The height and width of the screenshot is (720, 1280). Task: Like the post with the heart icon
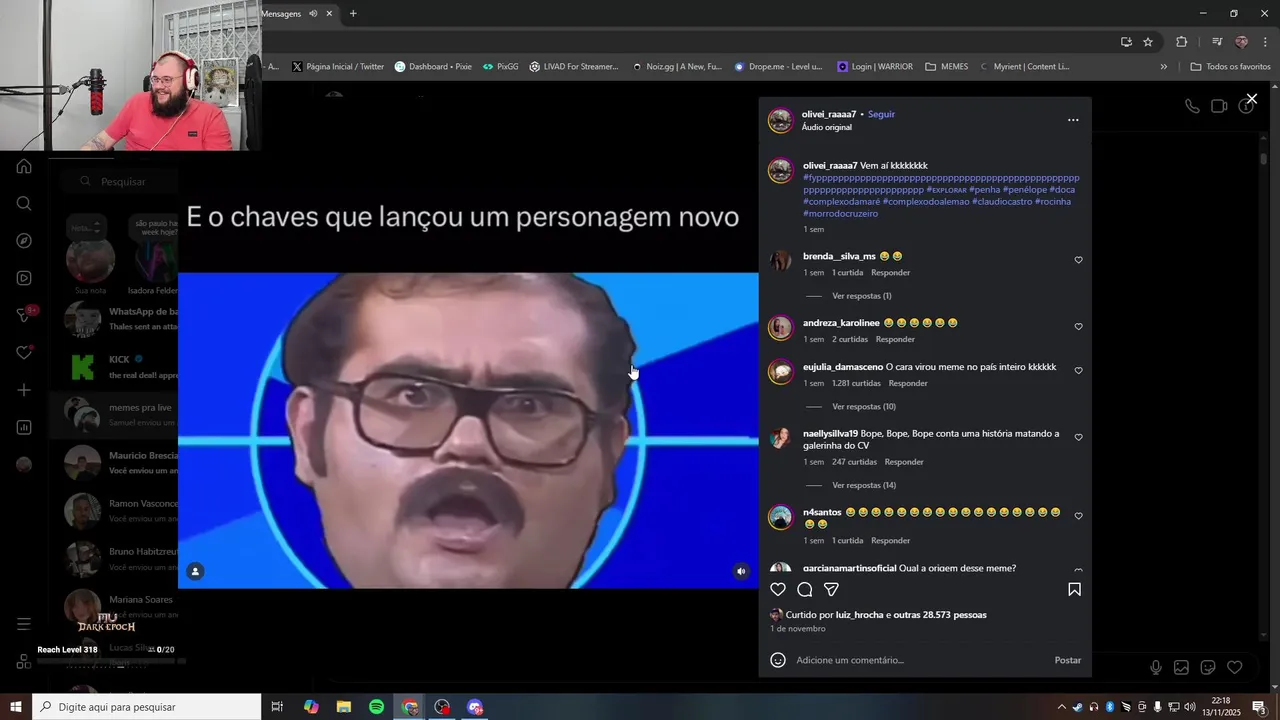778,589
